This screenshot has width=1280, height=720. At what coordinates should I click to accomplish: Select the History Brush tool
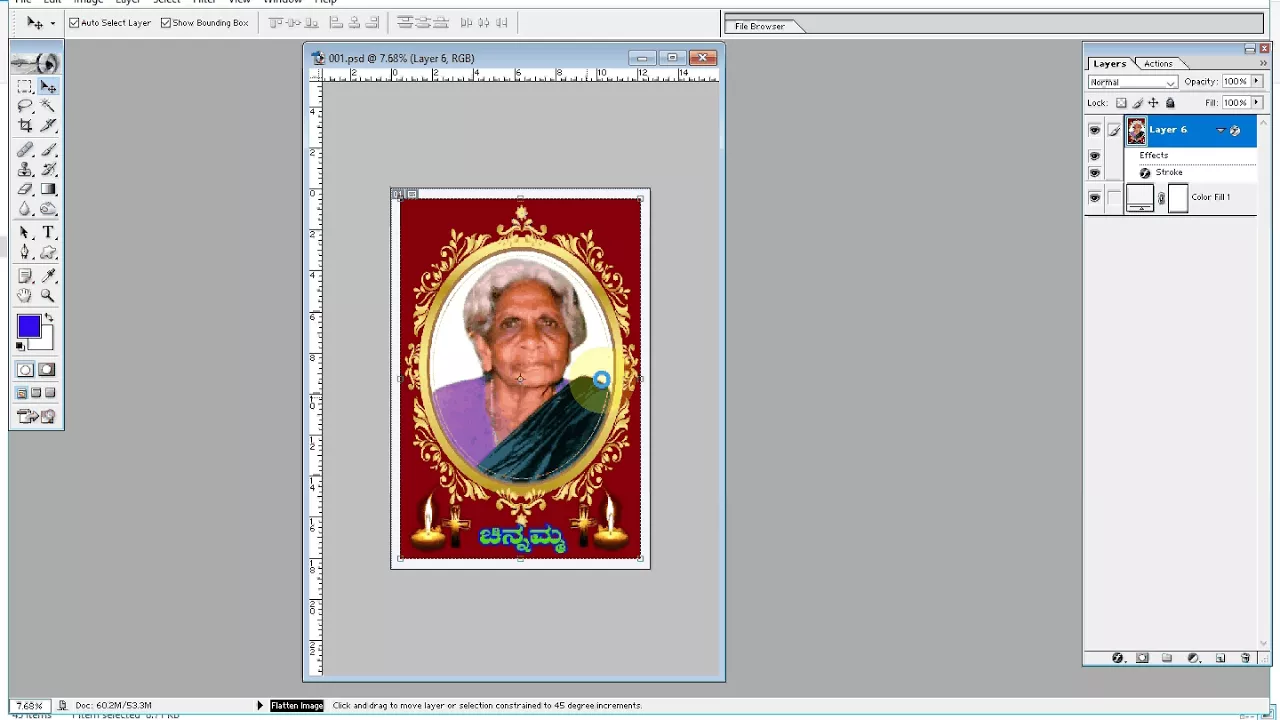coord(48,170)
